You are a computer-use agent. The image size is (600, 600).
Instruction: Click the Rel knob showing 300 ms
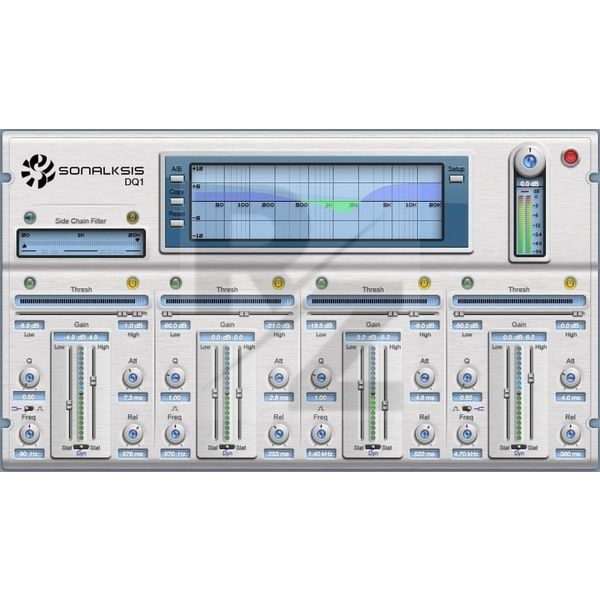[x=571, y=434]
